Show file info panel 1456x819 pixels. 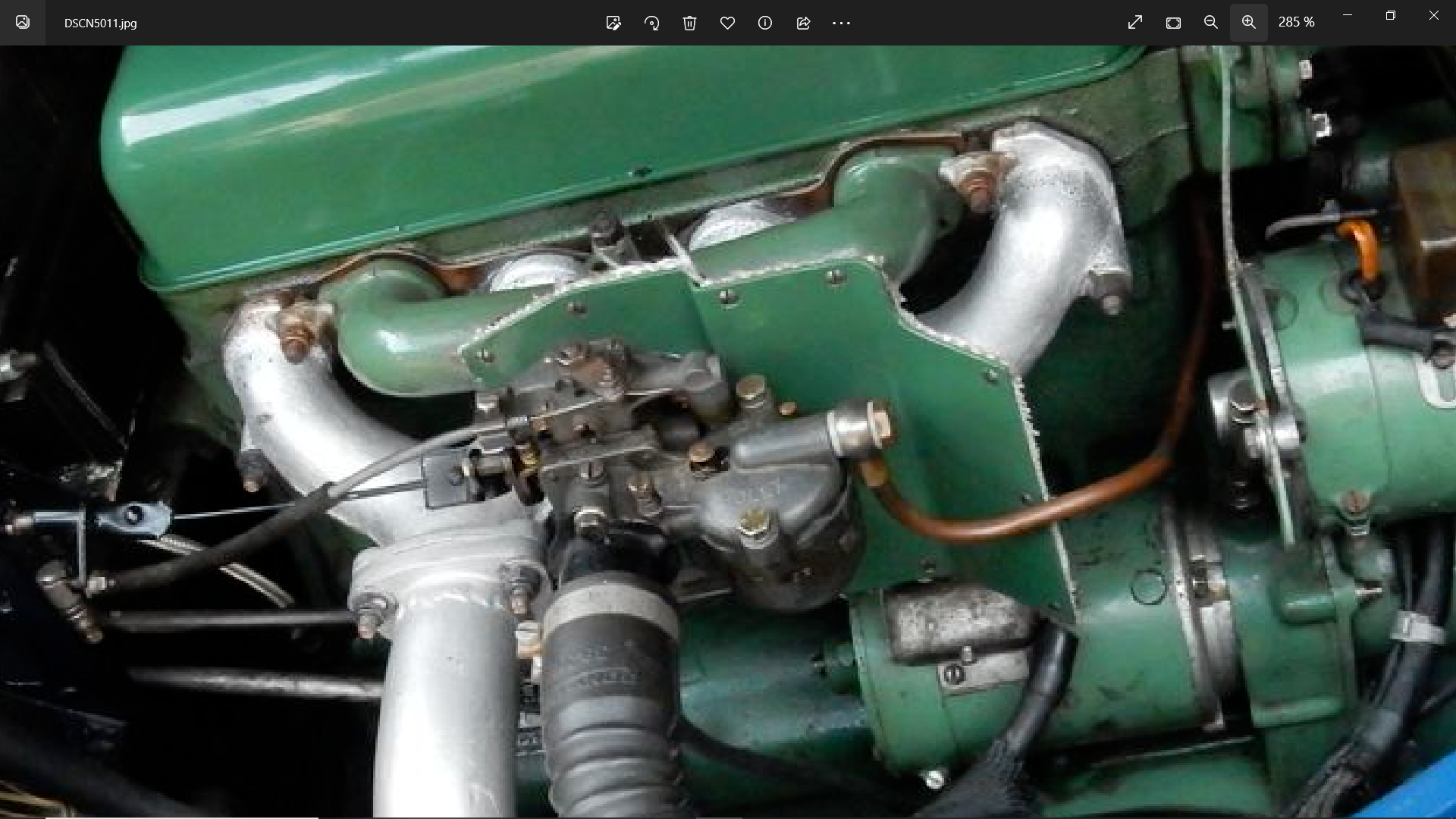[765, 23]
